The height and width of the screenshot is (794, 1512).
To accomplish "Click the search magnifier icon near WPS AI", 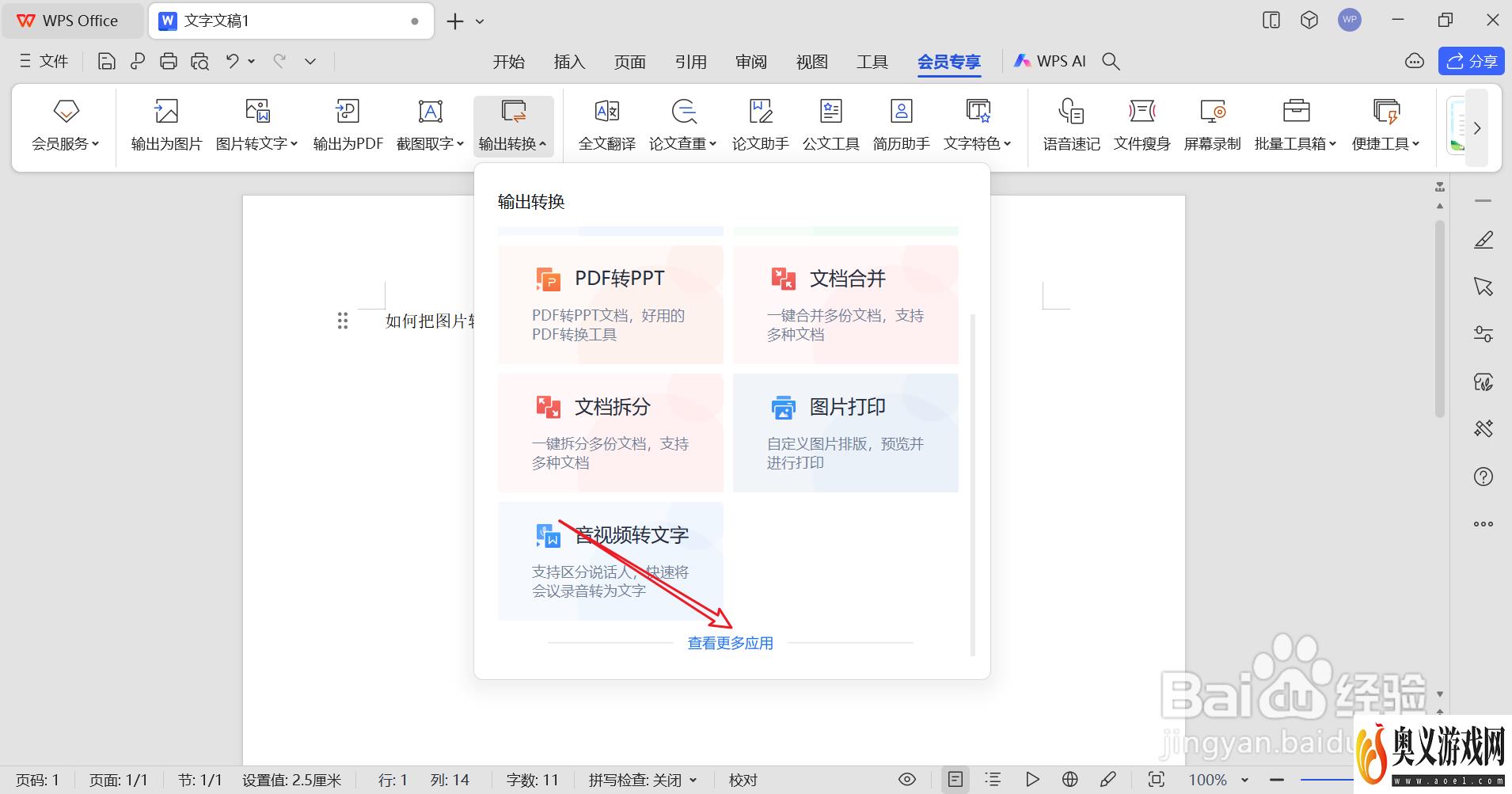I will (x=1111, y=61).
